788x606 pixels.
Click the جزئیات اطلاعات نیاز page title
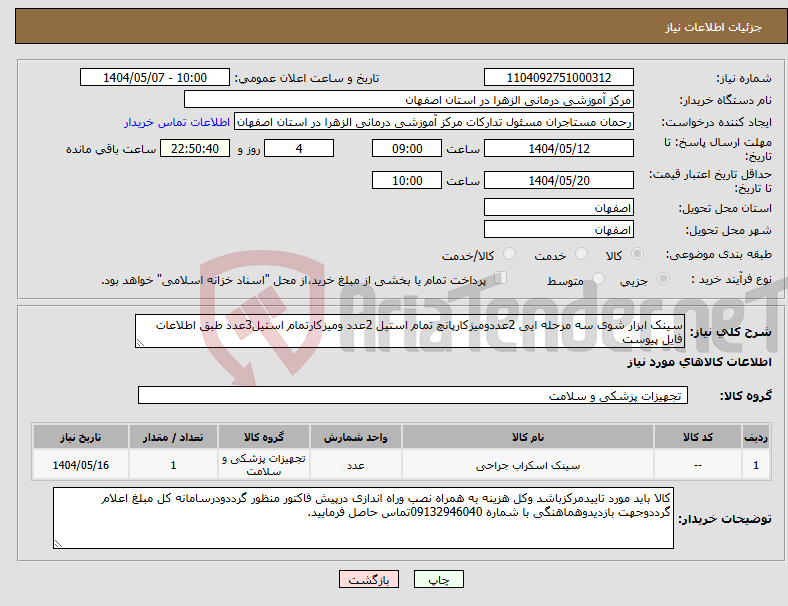click(714, 27)
